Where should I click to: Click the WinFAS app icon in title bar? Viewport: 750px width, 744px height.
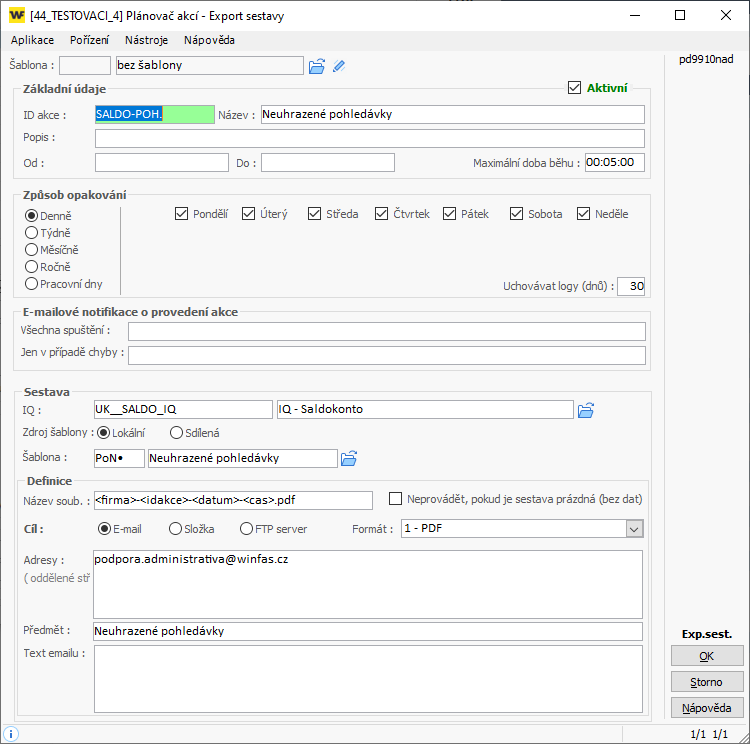[x=17, y=15]
